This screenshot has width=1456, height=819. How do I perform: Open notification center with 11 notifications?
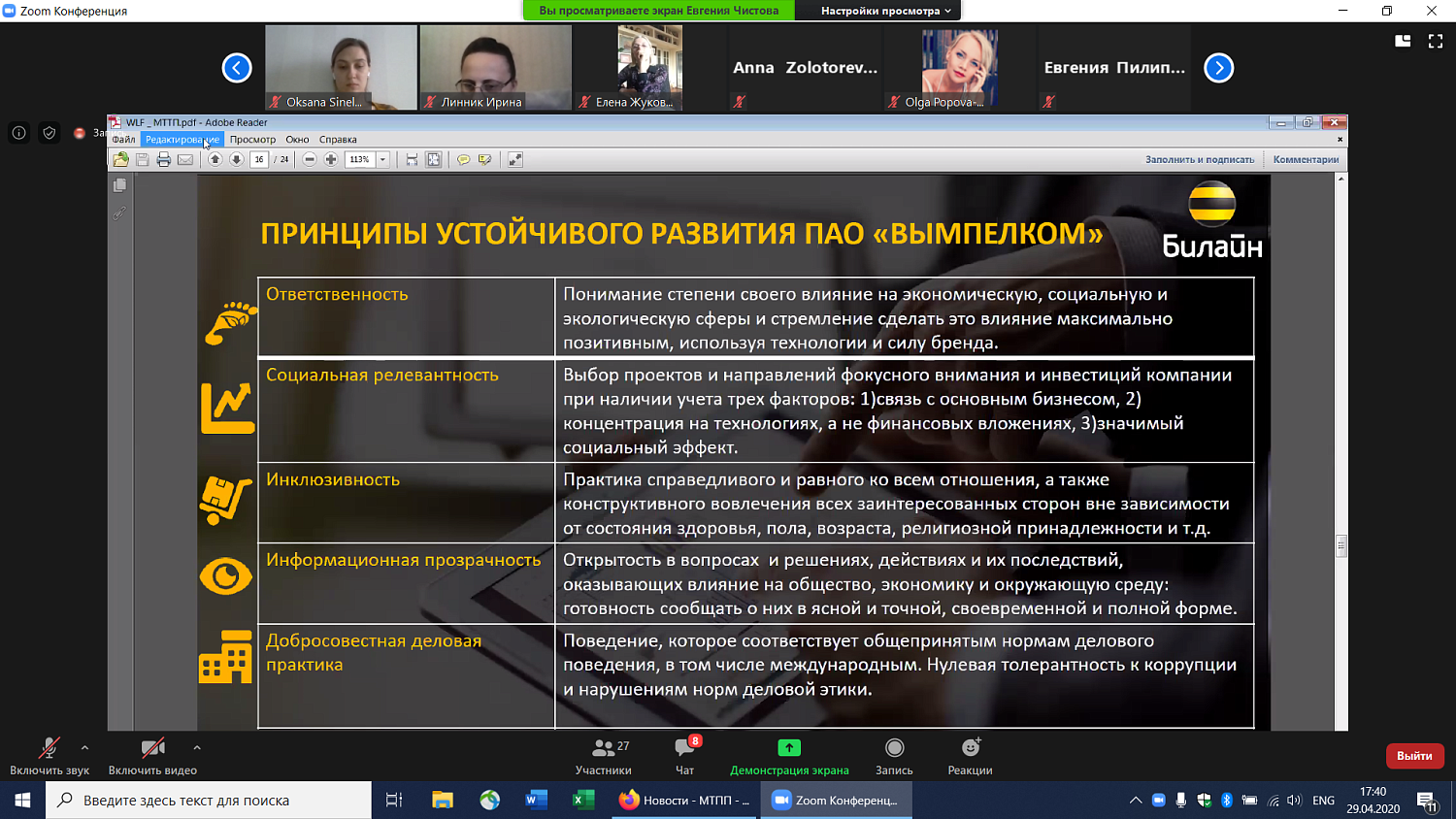[x=1427, y=802]
